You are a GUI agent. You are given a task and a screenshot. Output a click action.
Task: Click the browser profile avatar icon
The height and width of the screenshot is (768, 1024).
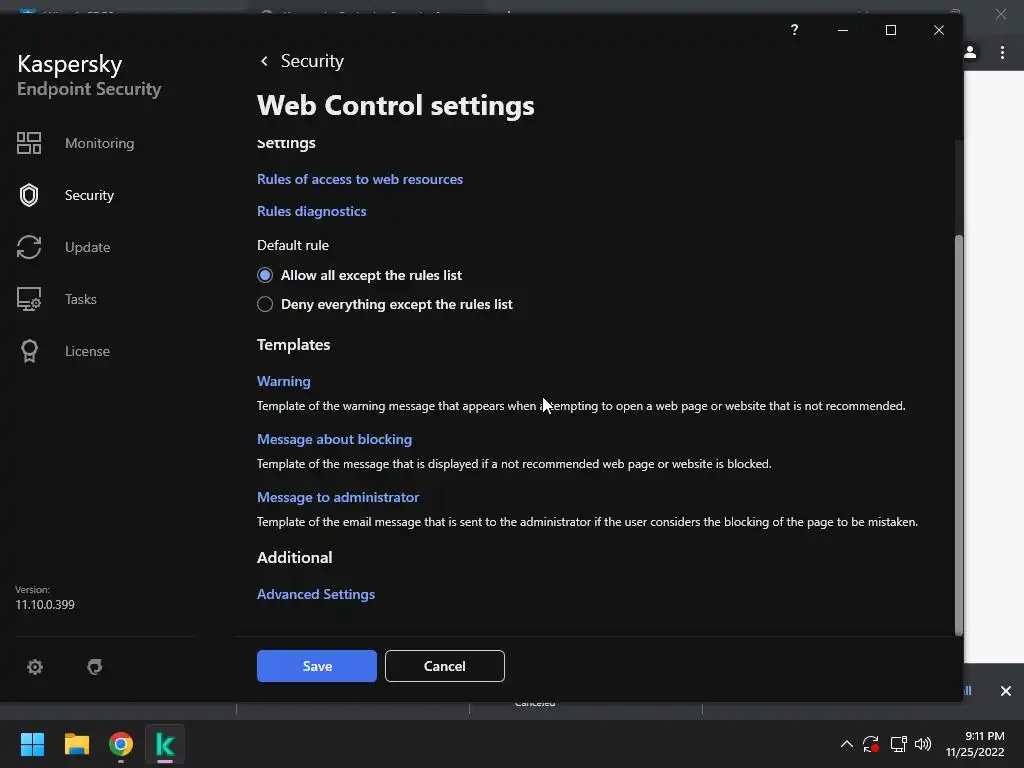click(970, 52)
